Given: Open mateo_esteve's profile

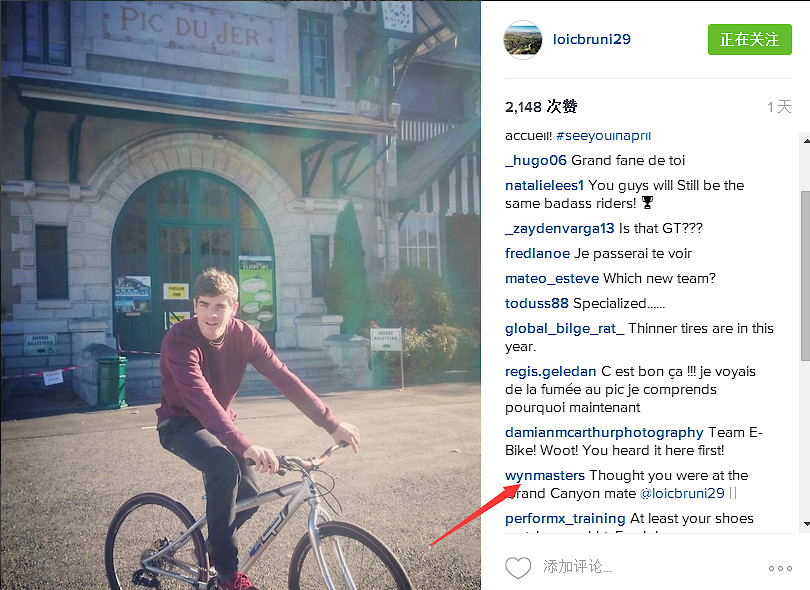Looking at the screenshot, I should (552, 278).
